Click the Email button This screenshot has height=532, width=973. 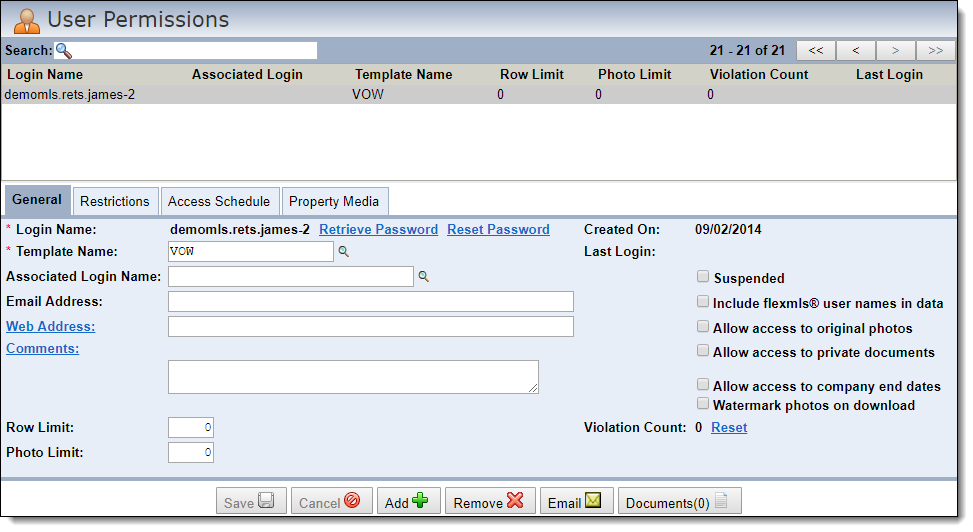click(x=576, y=501)
